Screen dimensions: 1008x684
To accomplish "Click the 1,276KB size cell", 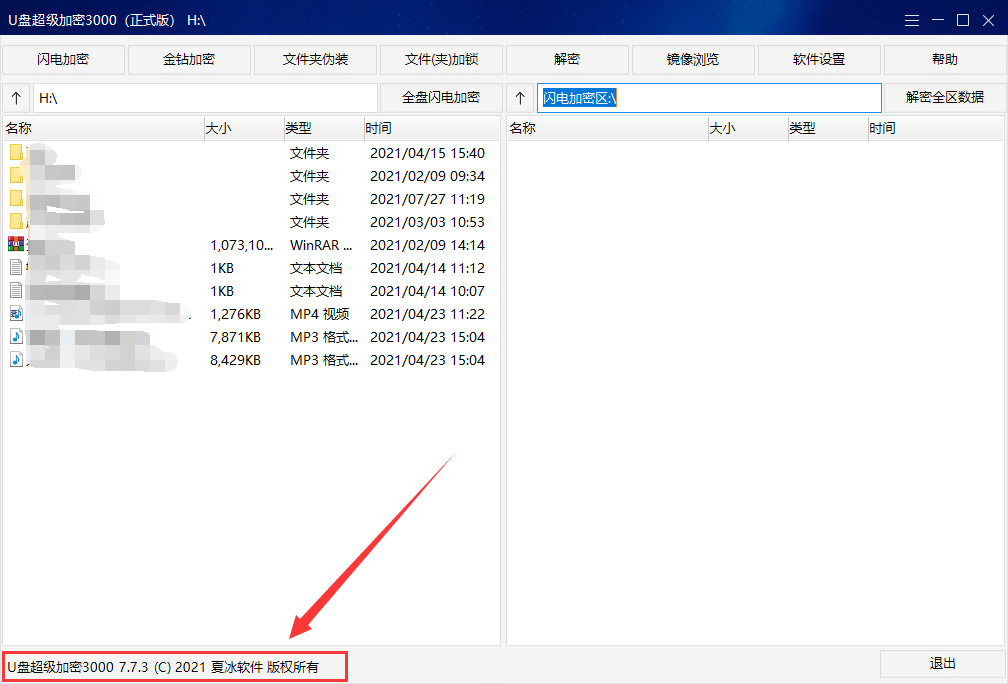I will tap(235, 314).
